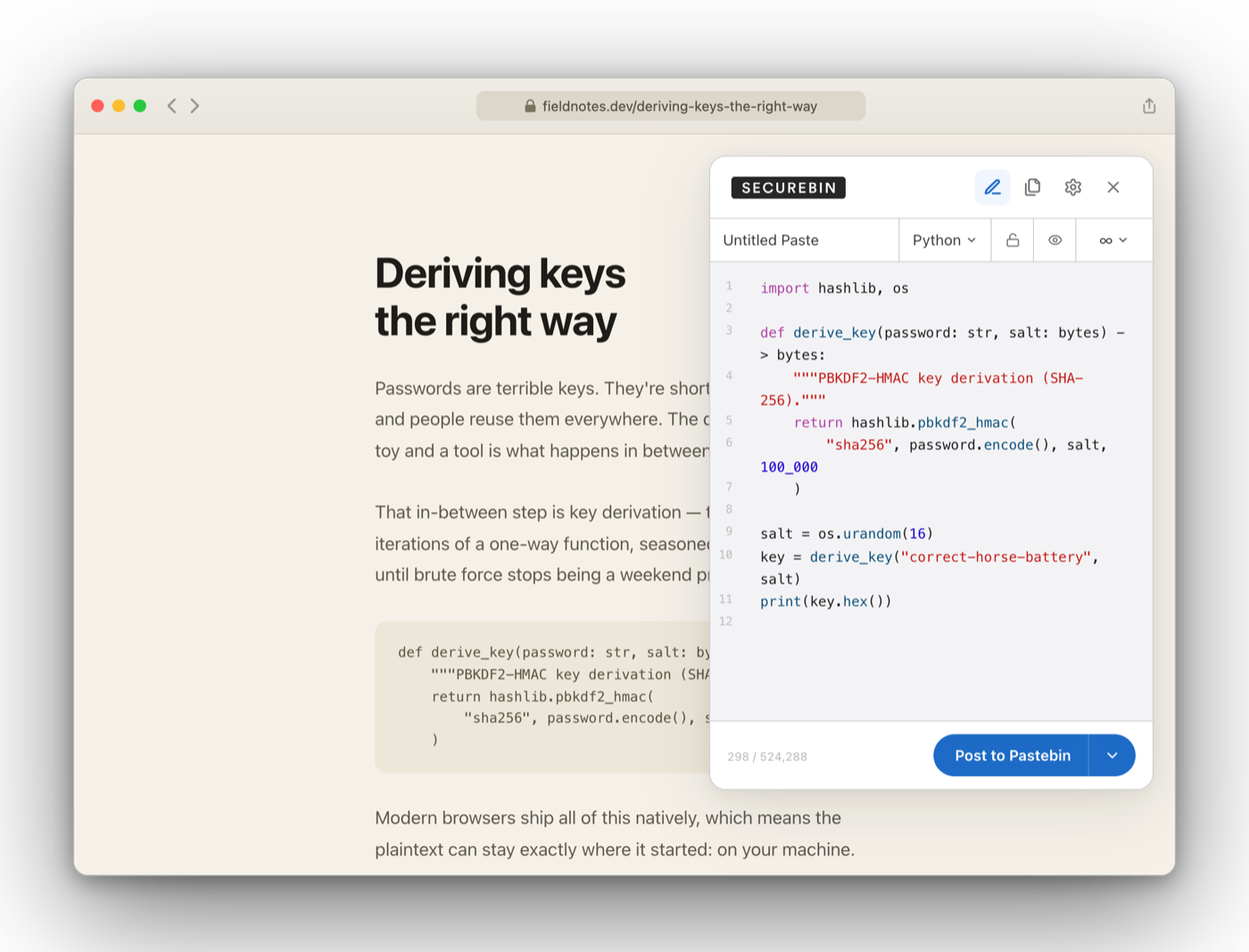Click paragraph starting 'Modern browsers ship'
The image size is (1249, 952).
click(615, 833)
